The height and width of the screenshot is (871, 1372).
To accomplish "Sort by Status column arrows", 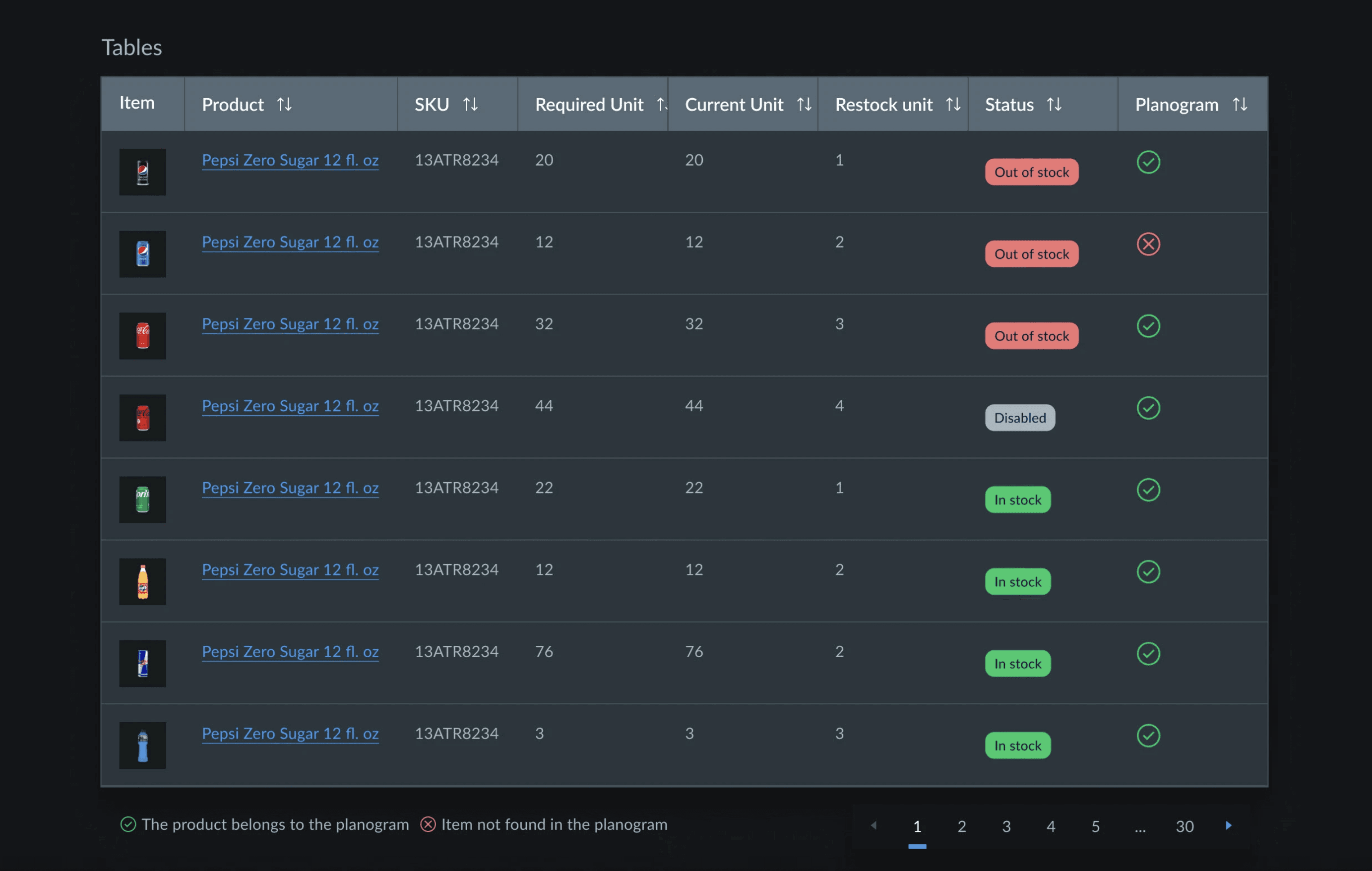I will (1054, 105).
